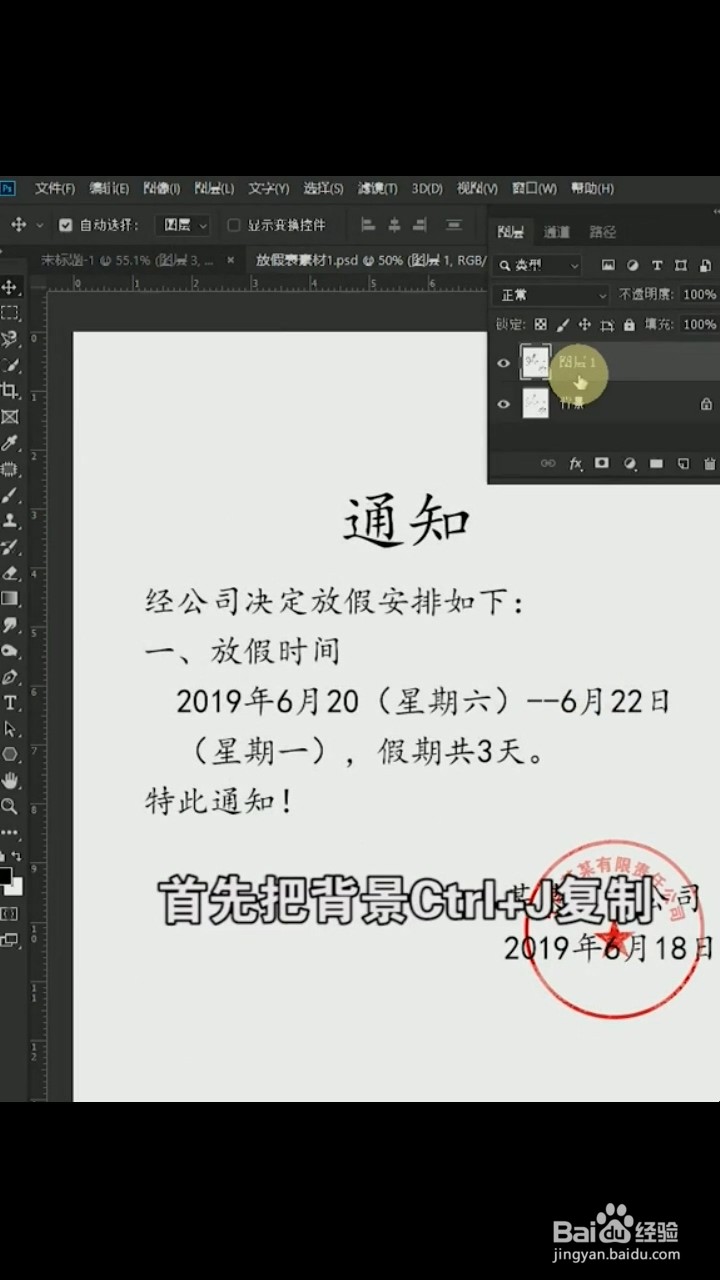Image resolution: width=720 pixels, height=1280 pixels.
Task: Select the Pen tool
Action: click(x=10, y=677)
